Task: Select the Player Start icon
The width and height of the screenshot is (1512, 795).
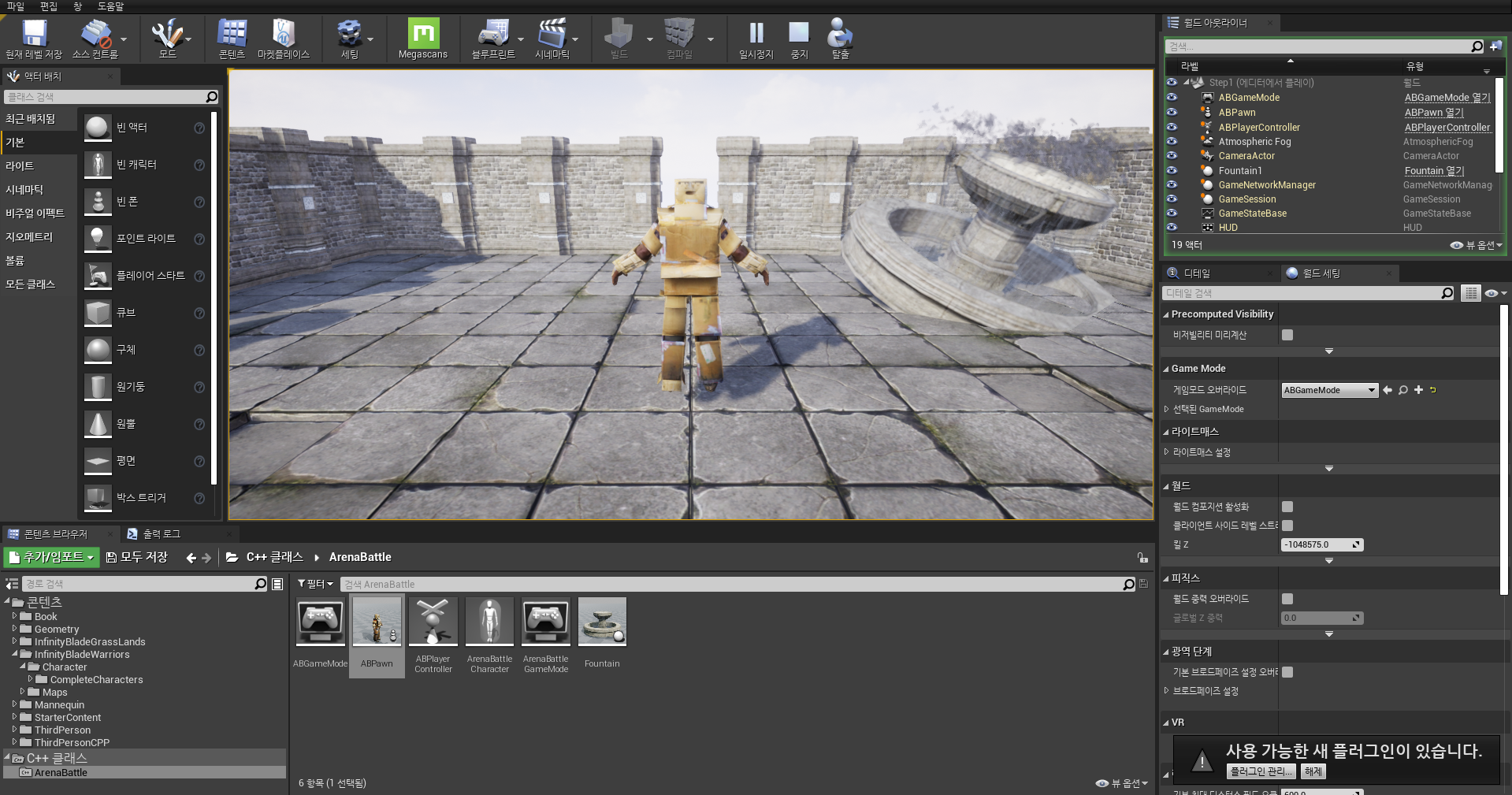Action: coord(98,275)
